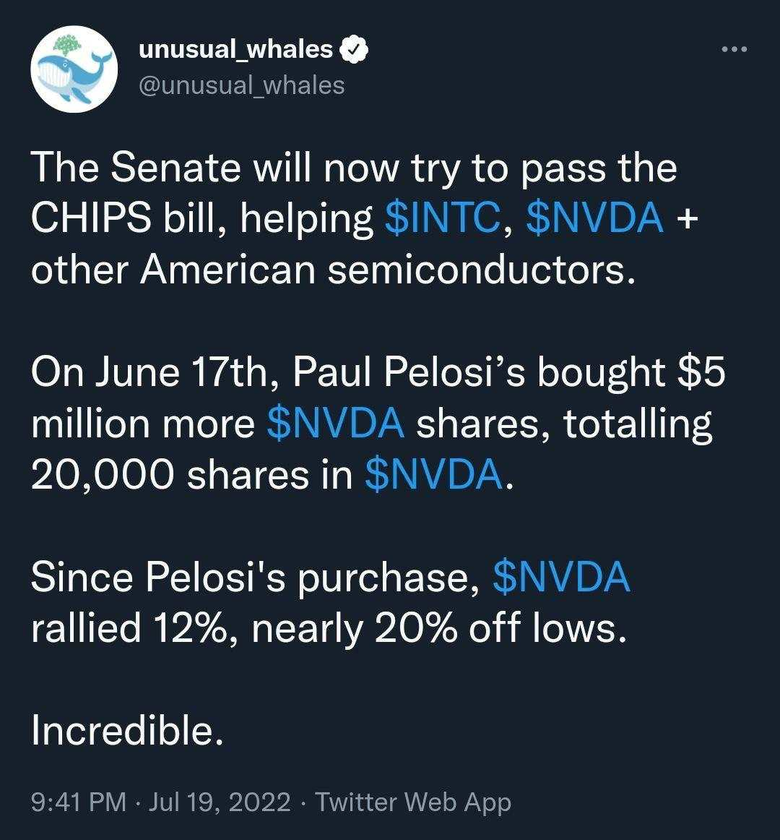Click the 'rallied 12%, nearly 20% off lows' line
Viewport: 780px width, 840px height.
click(328, 628)
